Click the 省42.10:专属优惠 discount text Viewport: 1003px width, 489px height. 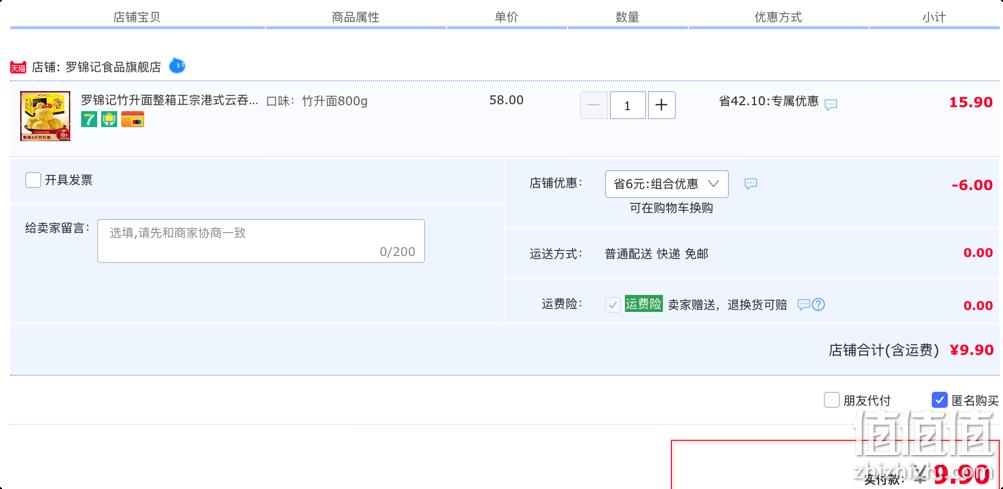768,100
